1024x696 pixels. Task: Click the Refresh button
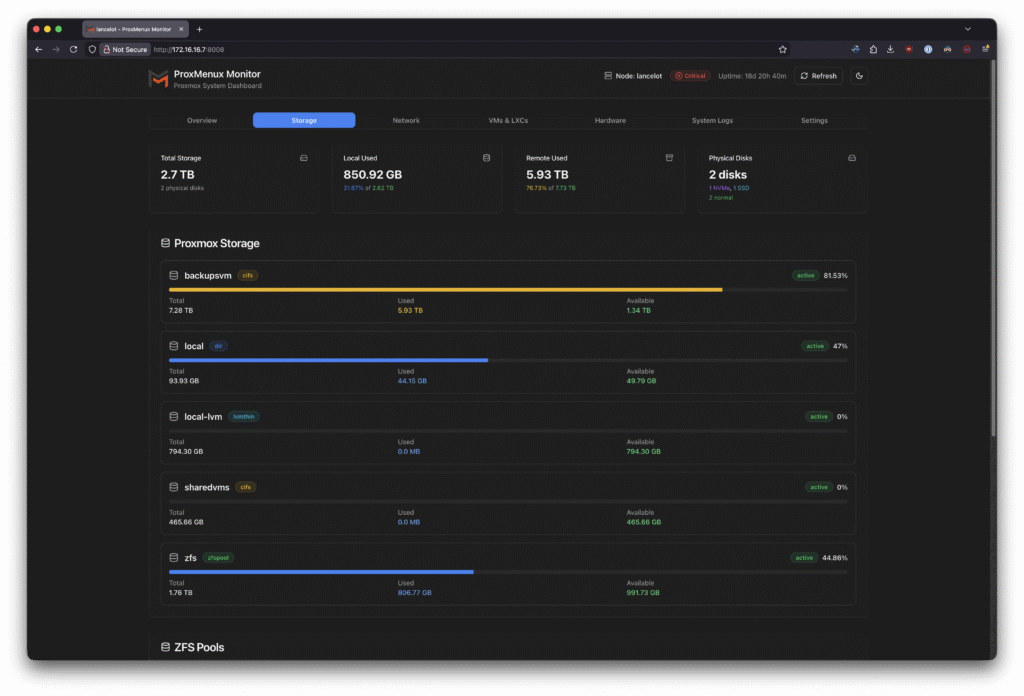[818, 76]
